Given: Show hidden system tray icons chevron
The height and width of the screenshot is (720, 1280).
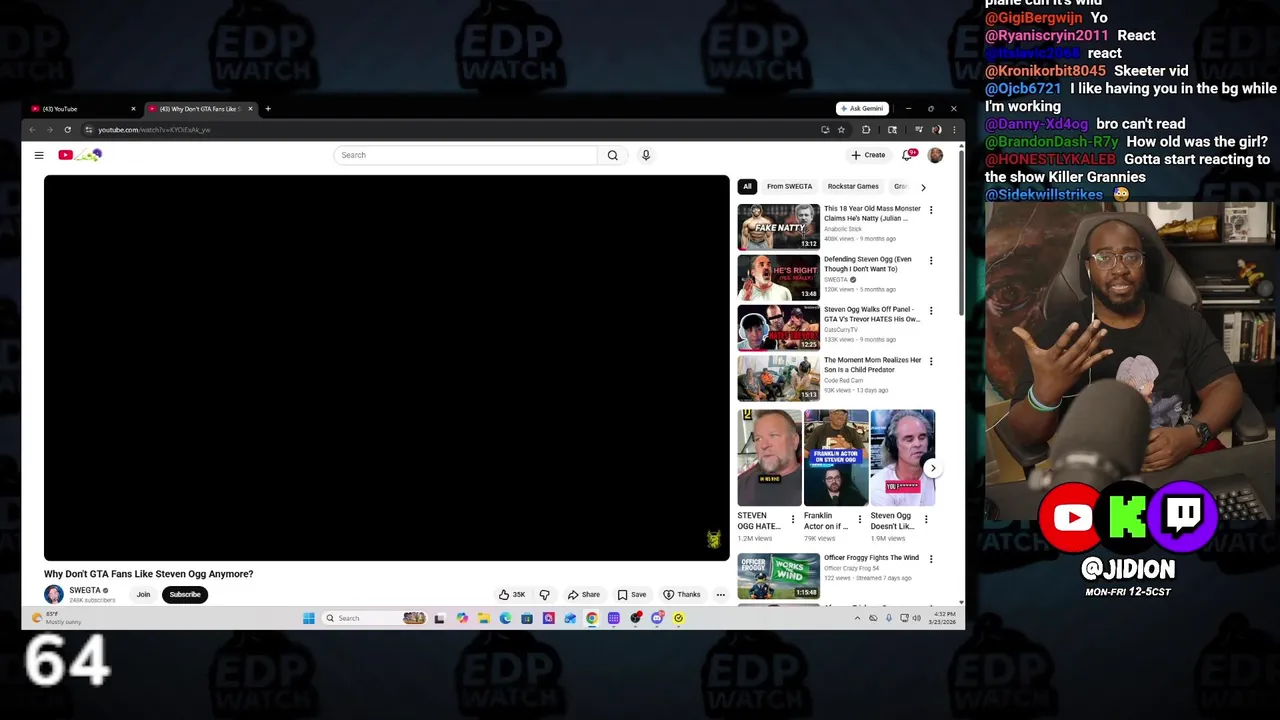Looking at the screenshot, I should [x=857, y=618].
